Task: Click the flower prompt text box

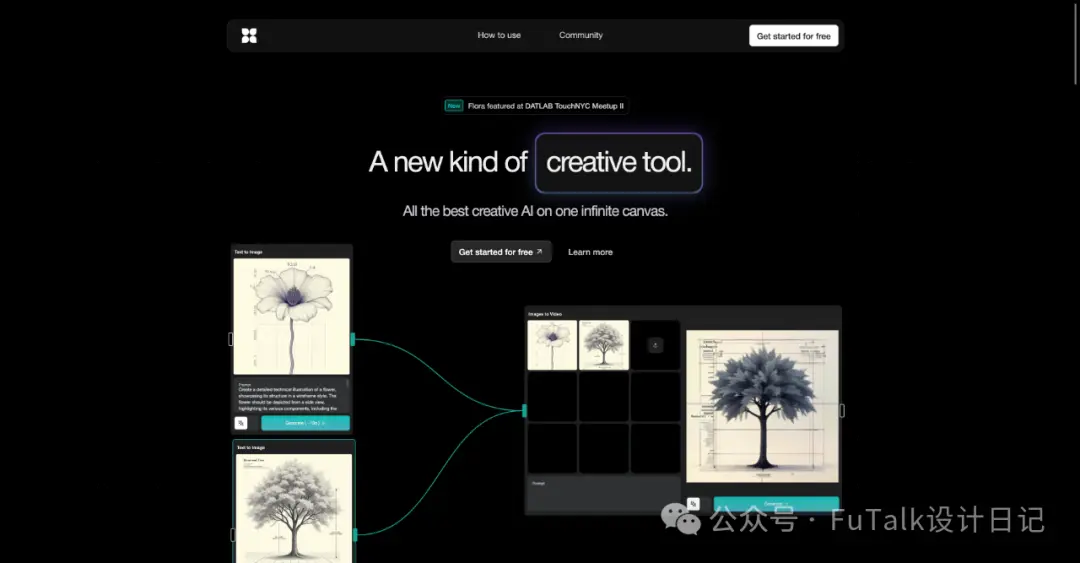Action: coord(291,396)
